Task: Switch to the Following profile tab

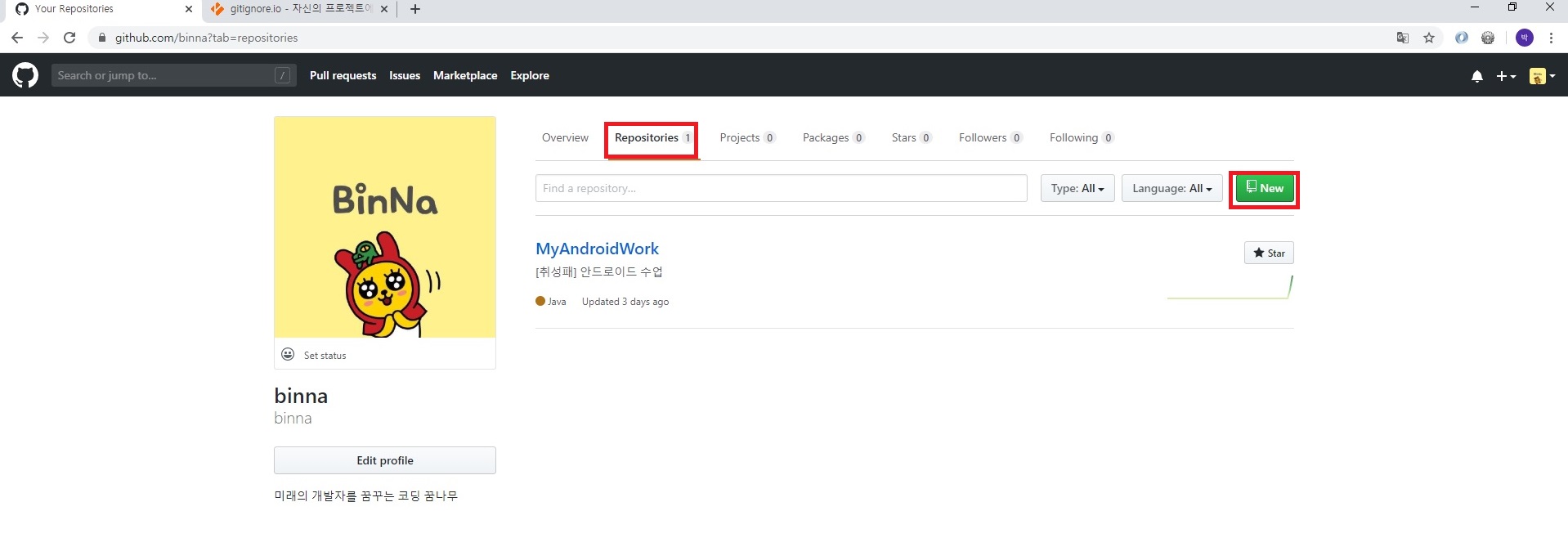Action: [1082, 137]
